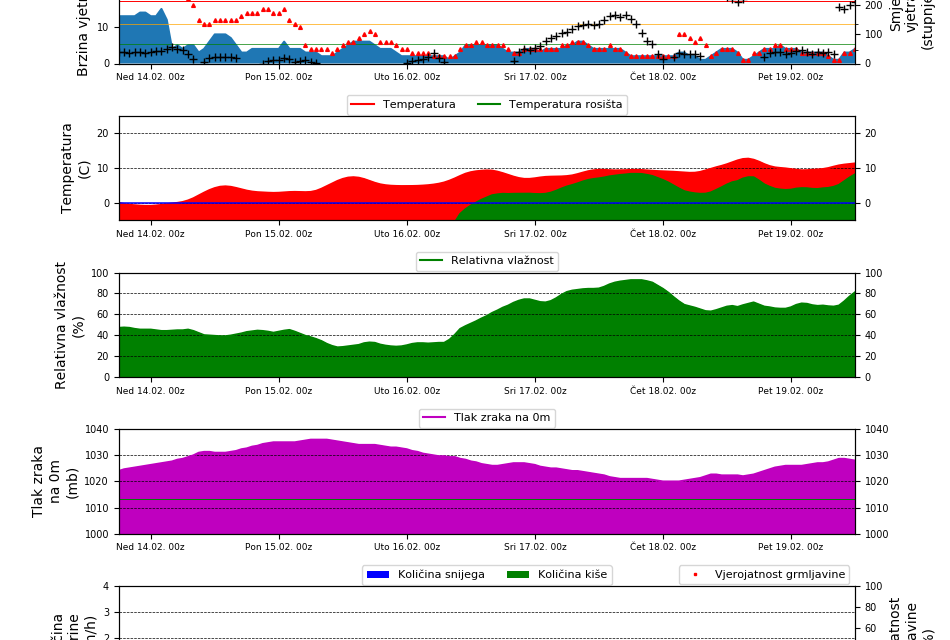
Task: Click the green swatch beside Količina kiše
Action: (518, 575)
